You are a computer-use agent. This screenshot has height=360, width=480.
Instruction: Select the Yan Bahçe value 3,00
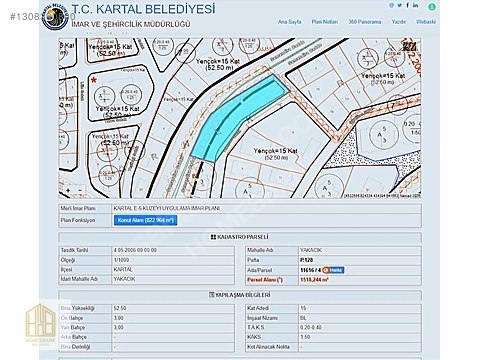[118, 328]
